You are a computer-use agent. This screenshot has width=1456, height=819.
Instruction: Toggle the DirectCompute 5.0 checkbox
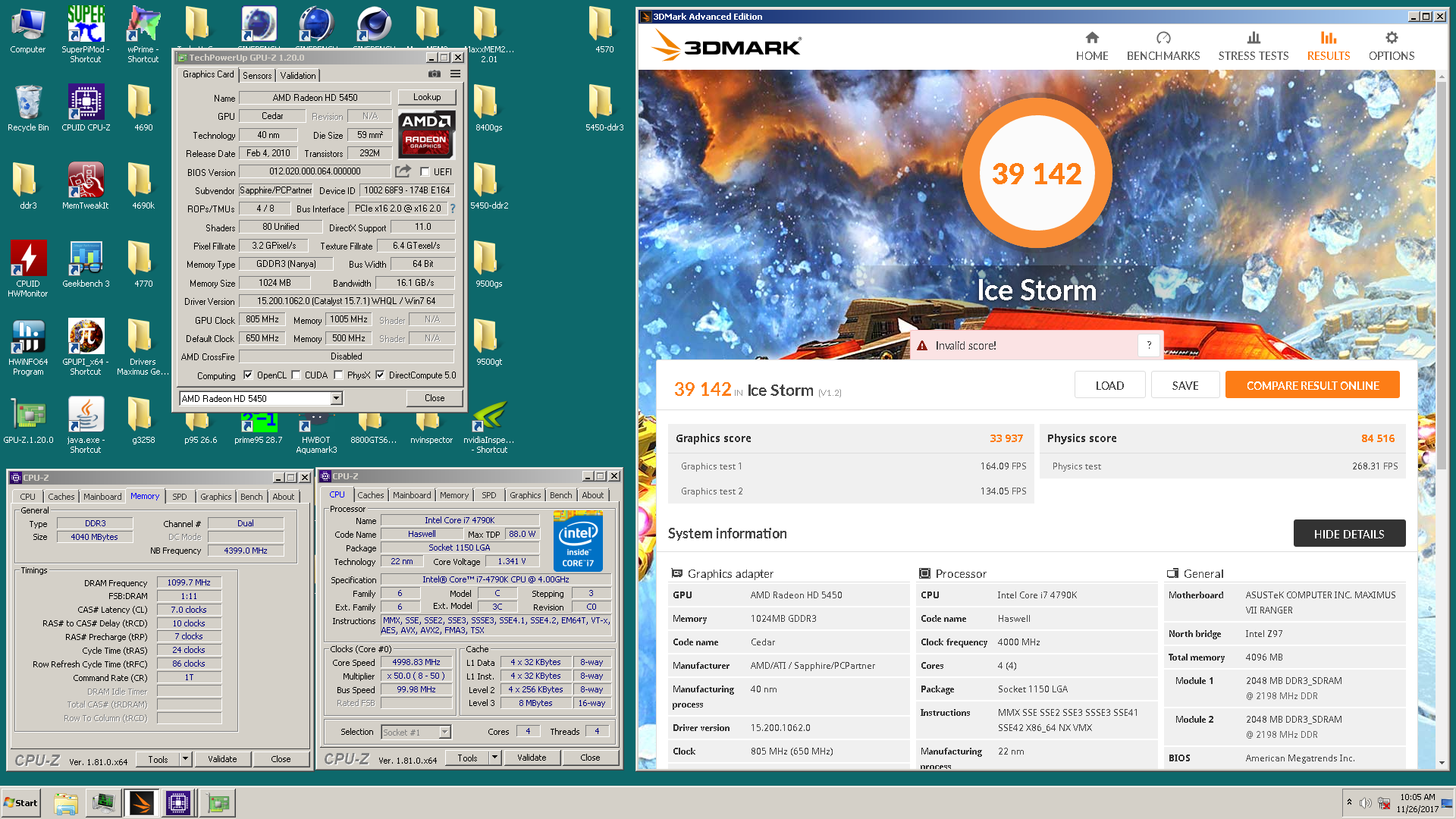pos(381,375)
